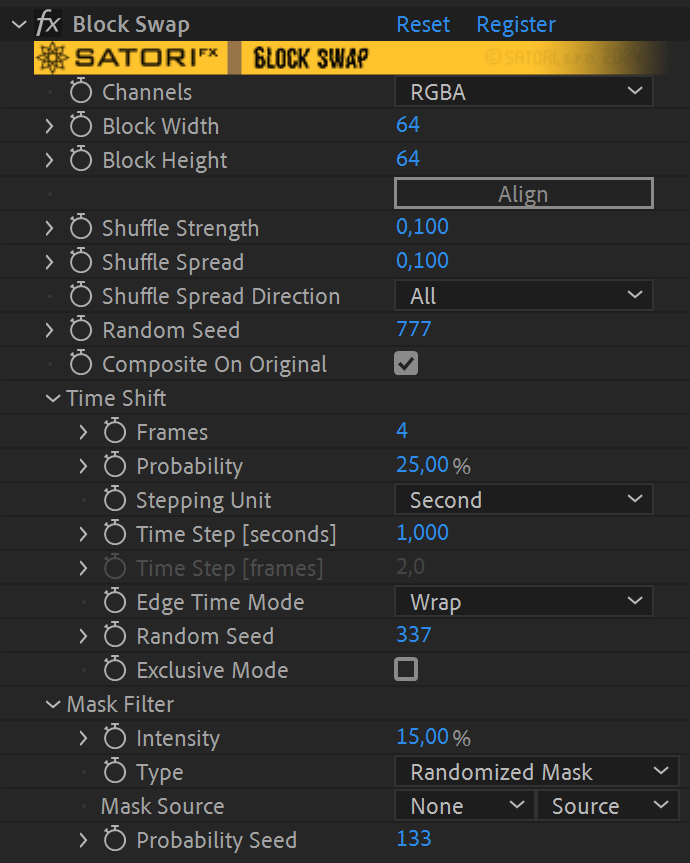Collapse the Time Shift group
Image resolution: width=690 pixels, height=863 pixels.
pyautogui.click(x=53, y=397)
